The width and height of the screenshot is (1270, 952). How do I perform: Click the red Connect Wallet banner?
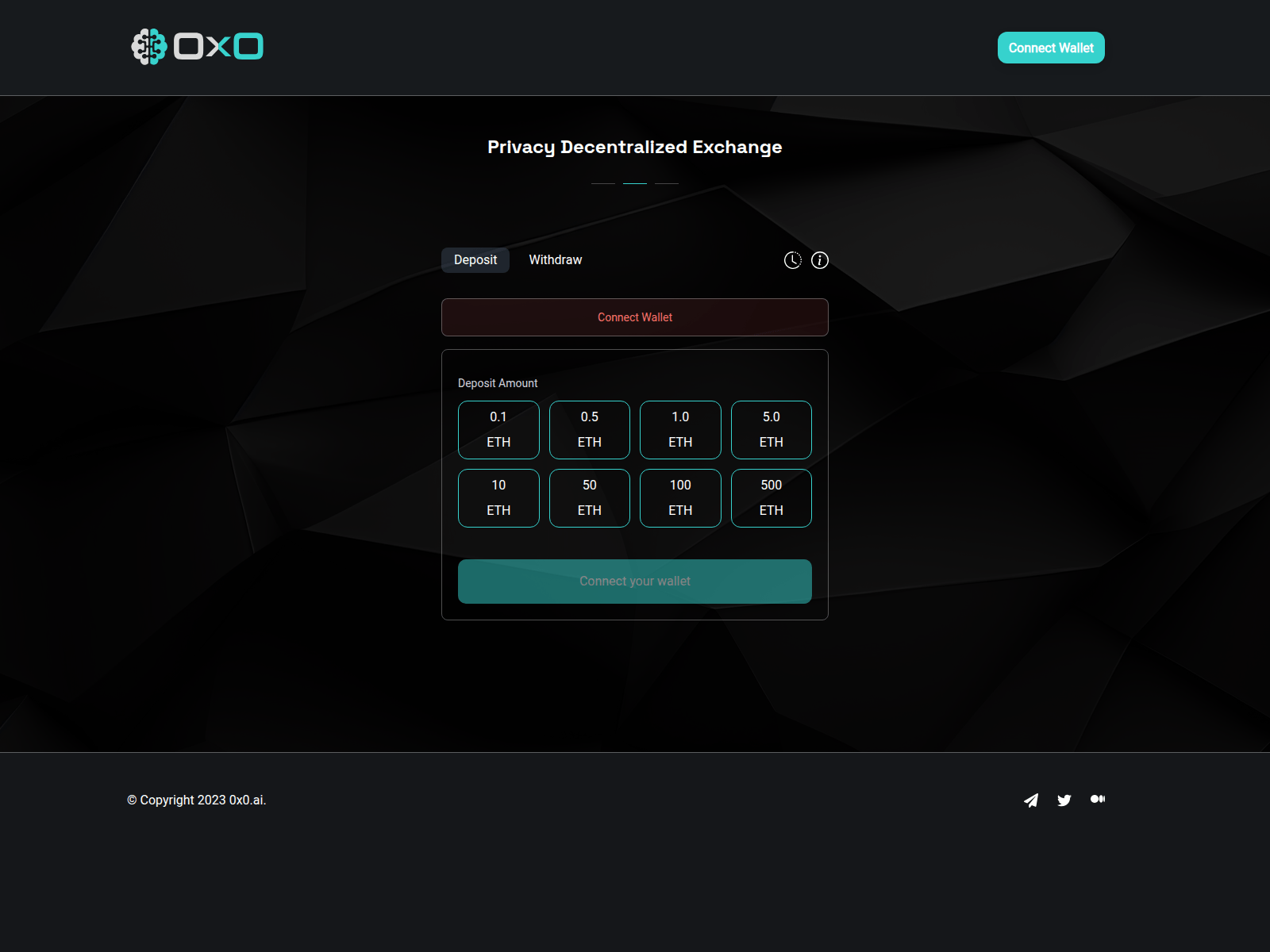click(x=634, y=317)
